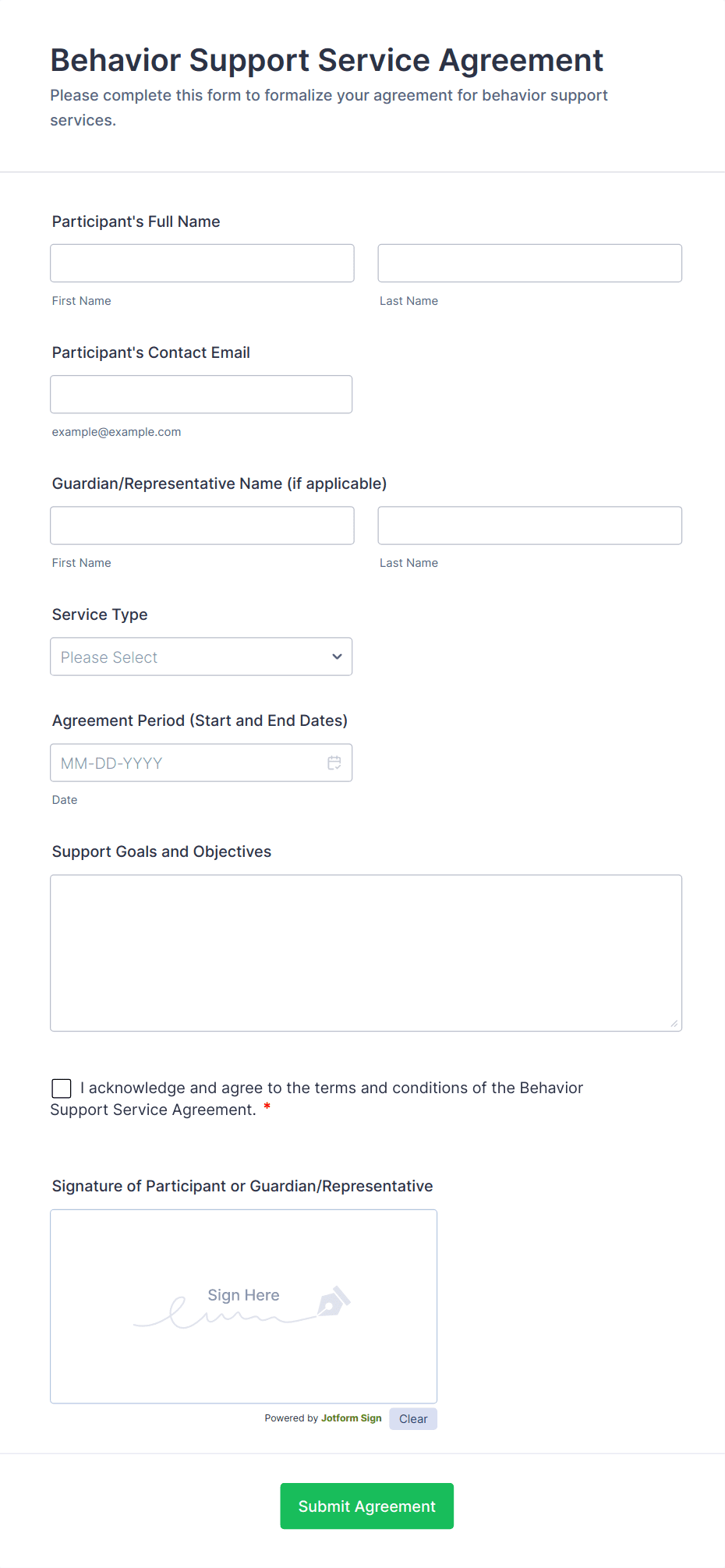725x1568 pixels.
Task: Click the Sign Here signature area
Action: (244, 1306)
